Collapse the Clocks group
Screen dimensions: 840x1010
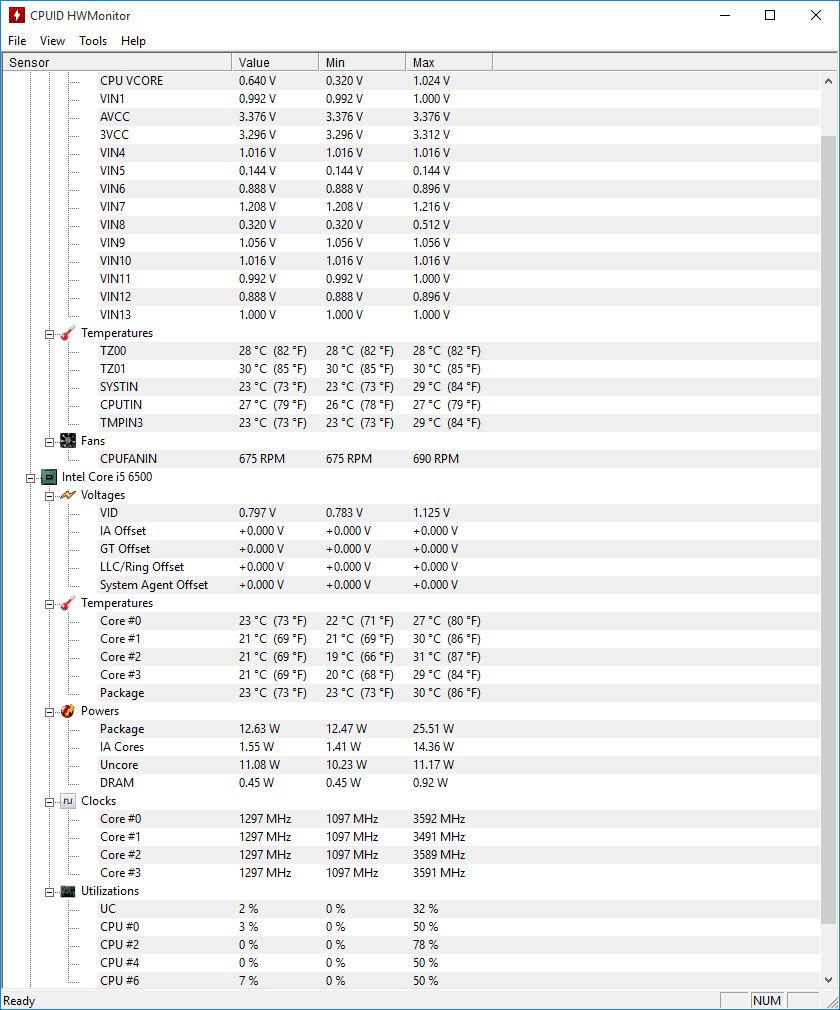pyautogui.click(x=49, y=802)
